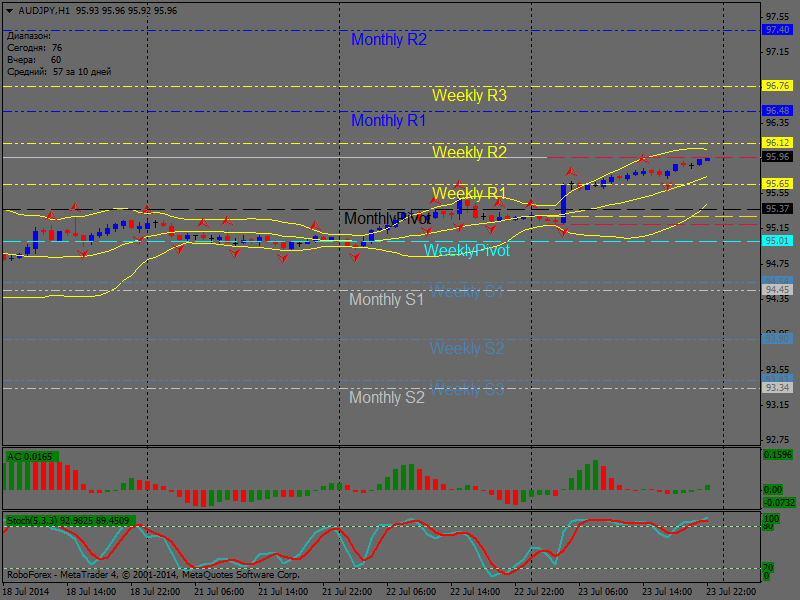Viewport: 800px width, 600px height.
Task: Click the Monthly S1 support label
Action: click(386, 299)
